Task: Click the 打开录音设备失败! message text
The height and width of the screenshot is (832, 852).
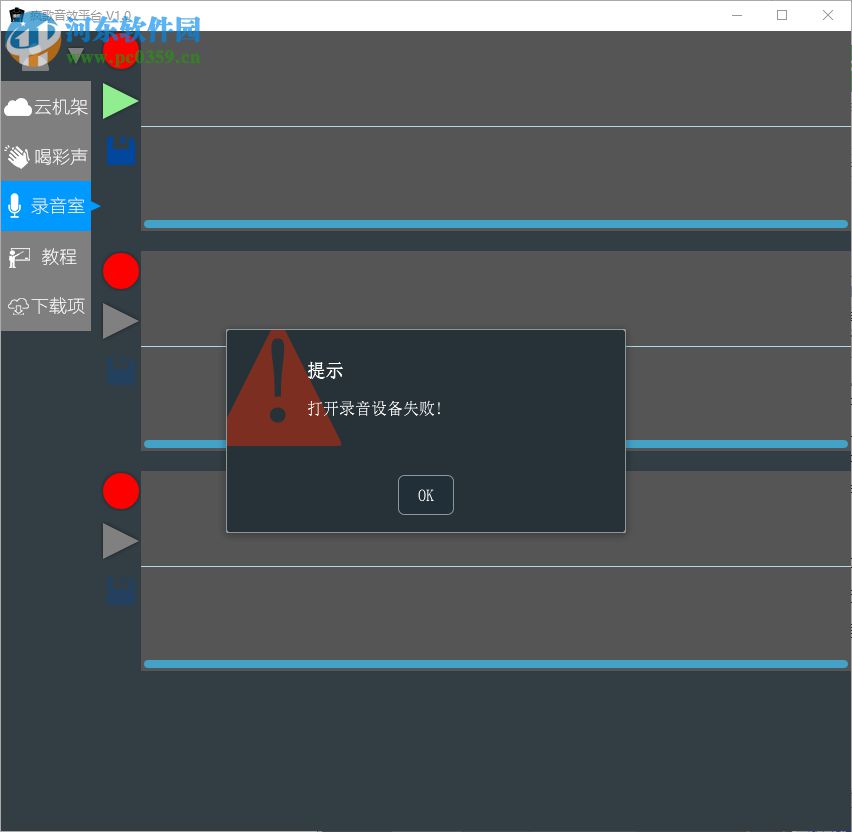Action: (x=374, y=408)
